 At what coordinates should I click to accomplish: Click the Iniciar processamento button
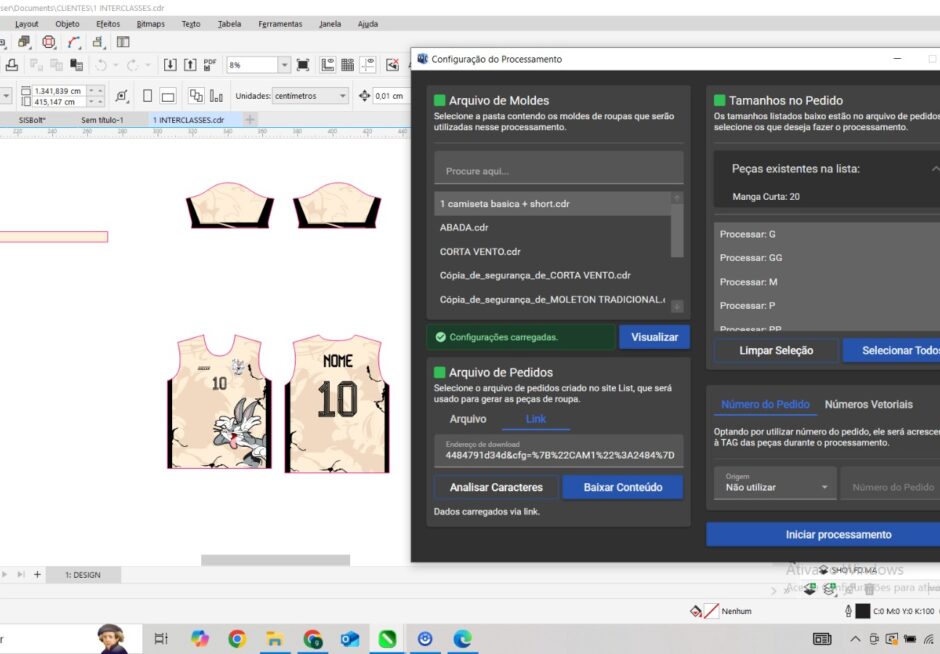click(x=823, y=534)
